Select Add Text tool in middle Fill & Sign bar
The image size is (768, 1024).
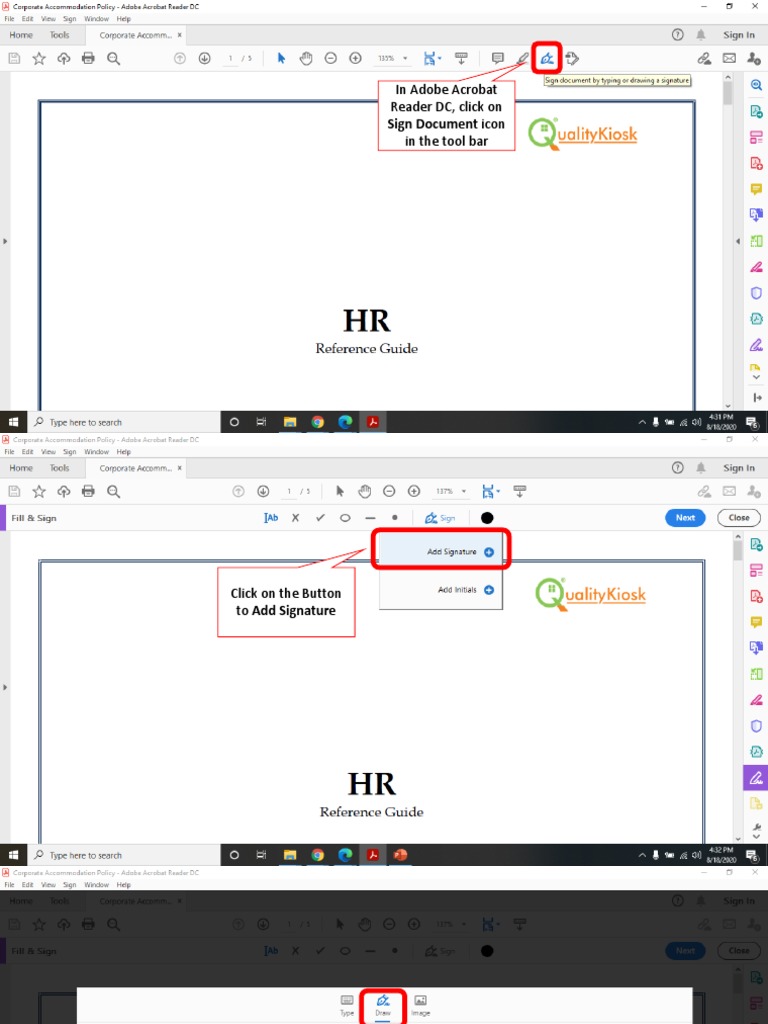click(x=270, y=518)
